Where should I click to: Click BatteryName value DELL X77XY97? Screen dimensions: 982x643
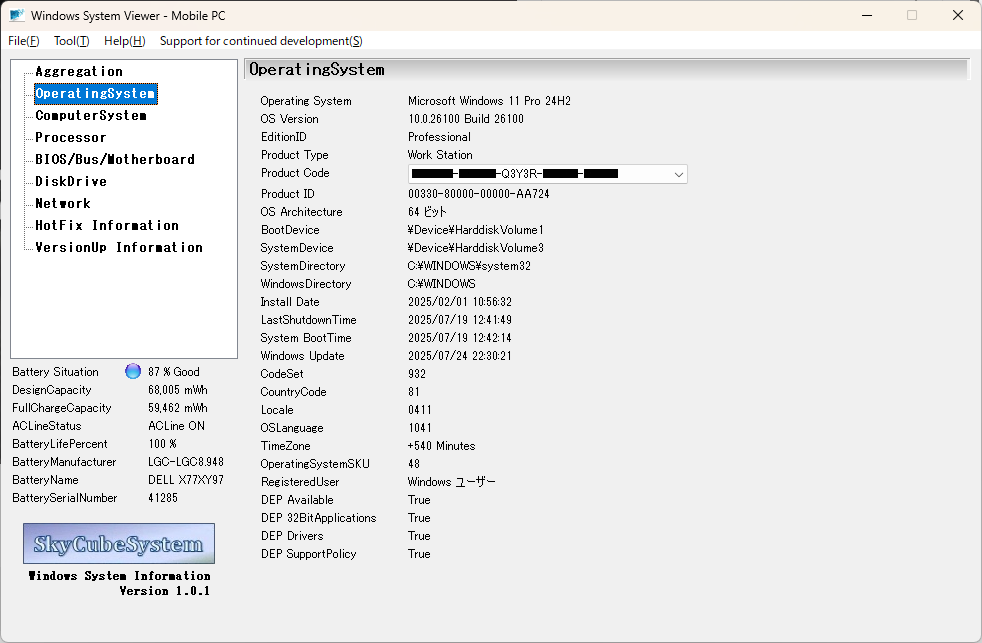click(185, 480)
